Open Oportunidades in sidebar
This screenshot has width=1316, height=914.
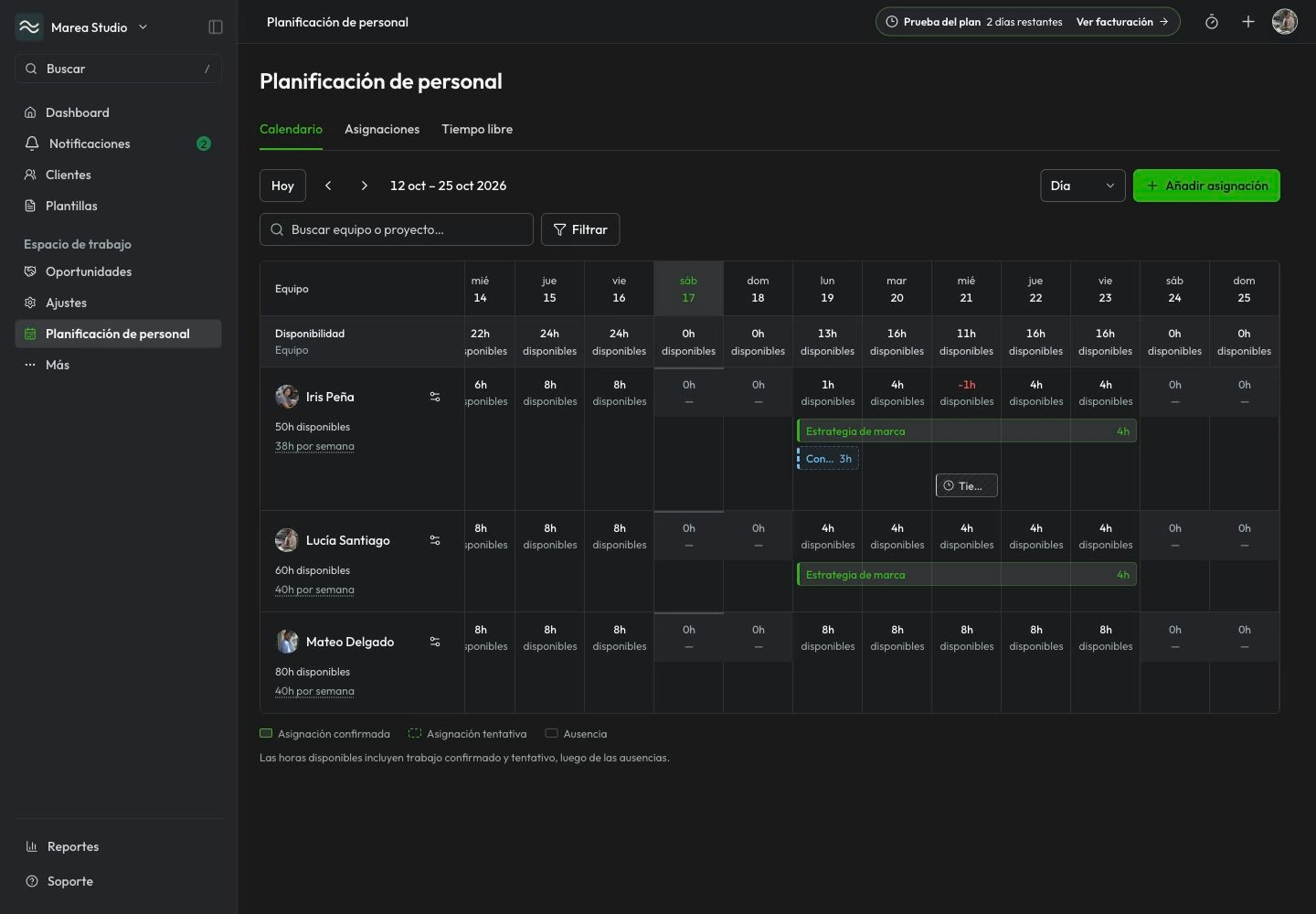tap(118, 271)
